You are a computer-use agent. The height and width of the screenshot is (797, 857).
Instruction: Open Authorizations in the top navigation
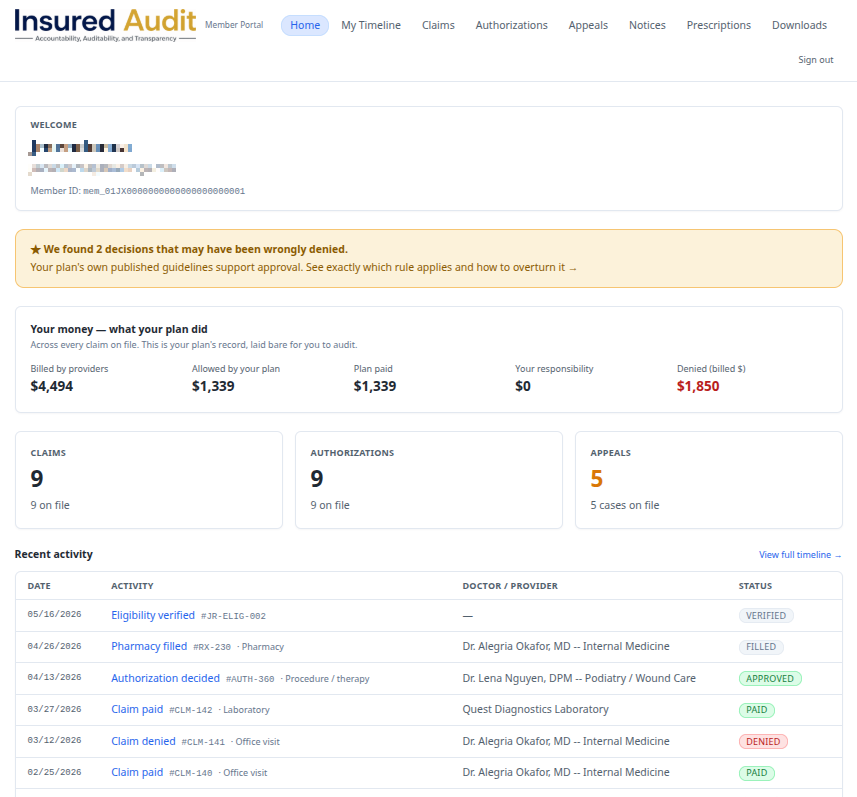tap(511, 25)
